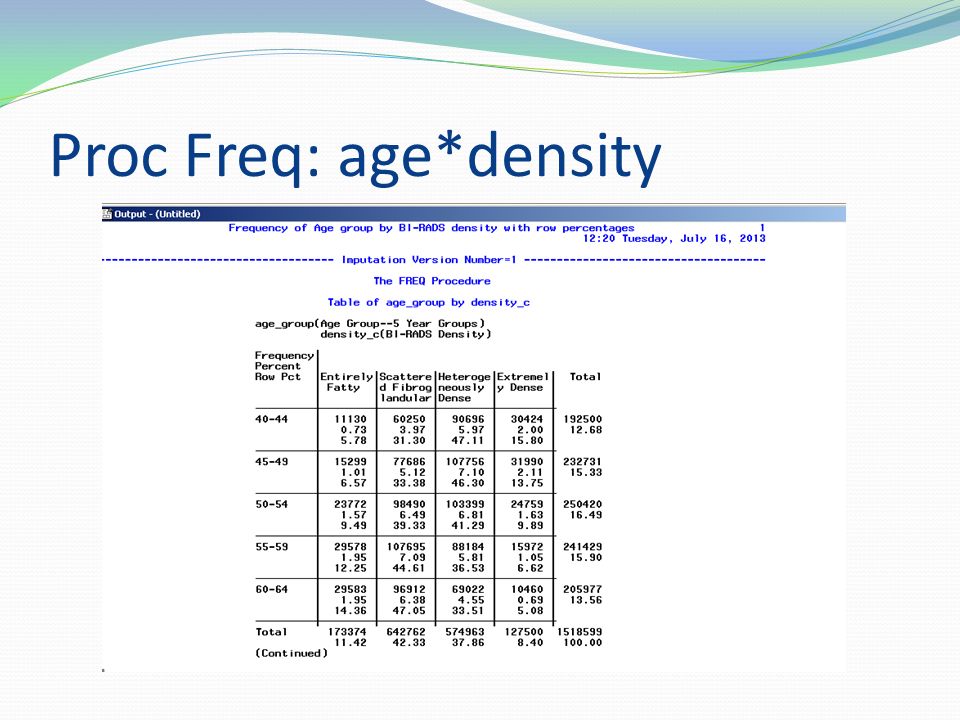Image resolution: width=960 pixels, height=720 pixels.
Task: Click the Output window icon in title bar
Action: [107, 214]
